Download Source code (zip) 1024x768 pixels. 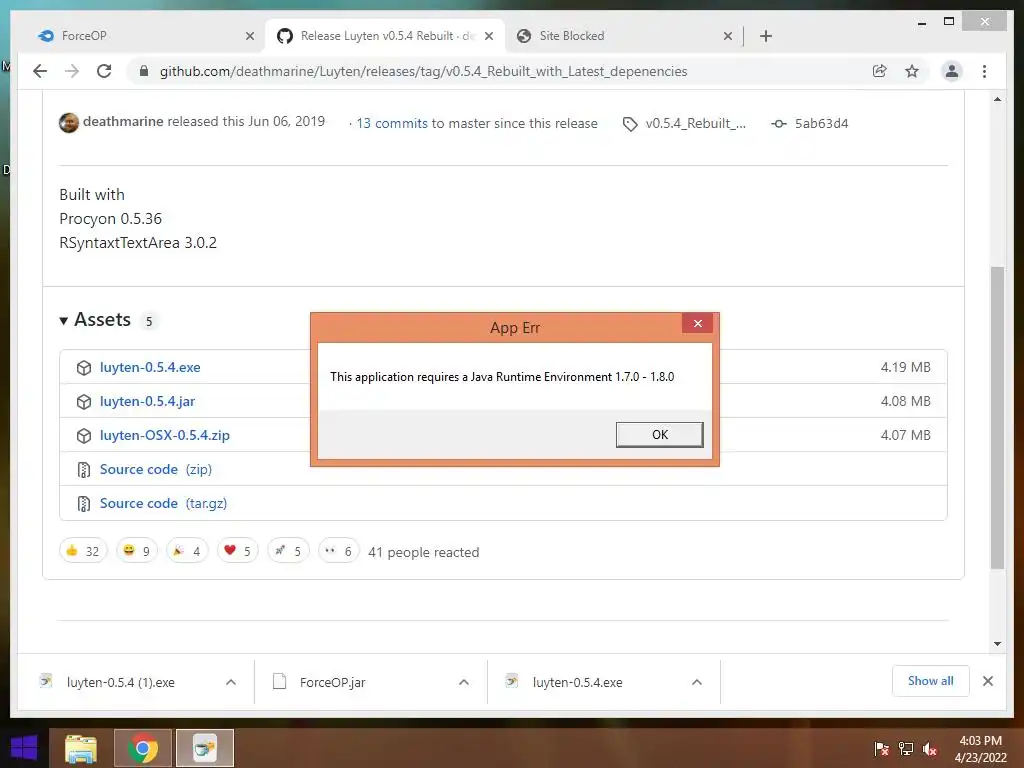[x=155, y=469]
